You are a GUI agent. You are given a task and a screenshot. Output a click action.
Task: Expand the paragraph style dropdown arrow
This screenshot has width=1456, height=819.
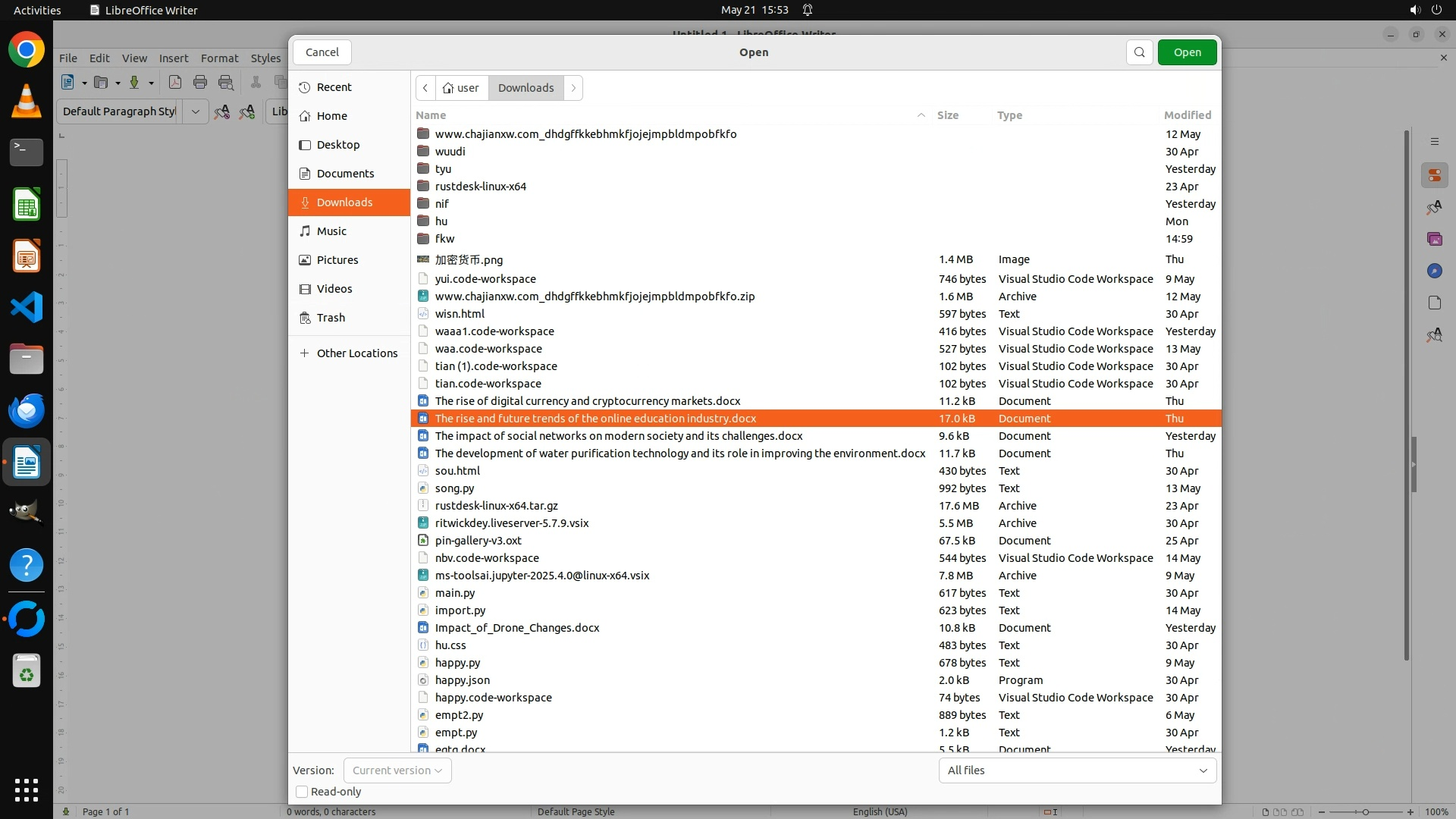[195, 111]
